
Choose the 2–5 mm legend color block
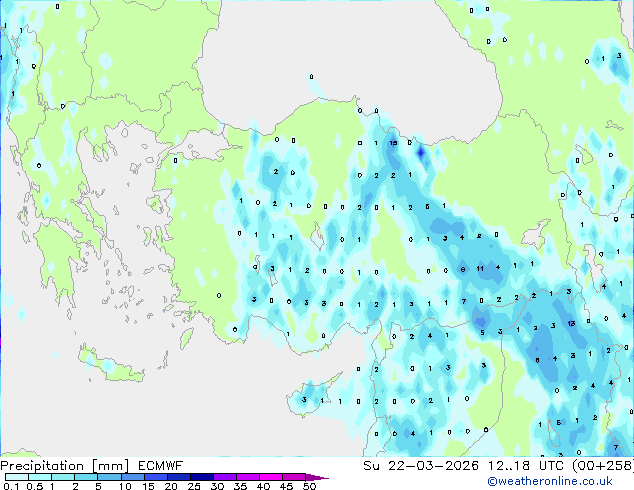tap(86, 477)
